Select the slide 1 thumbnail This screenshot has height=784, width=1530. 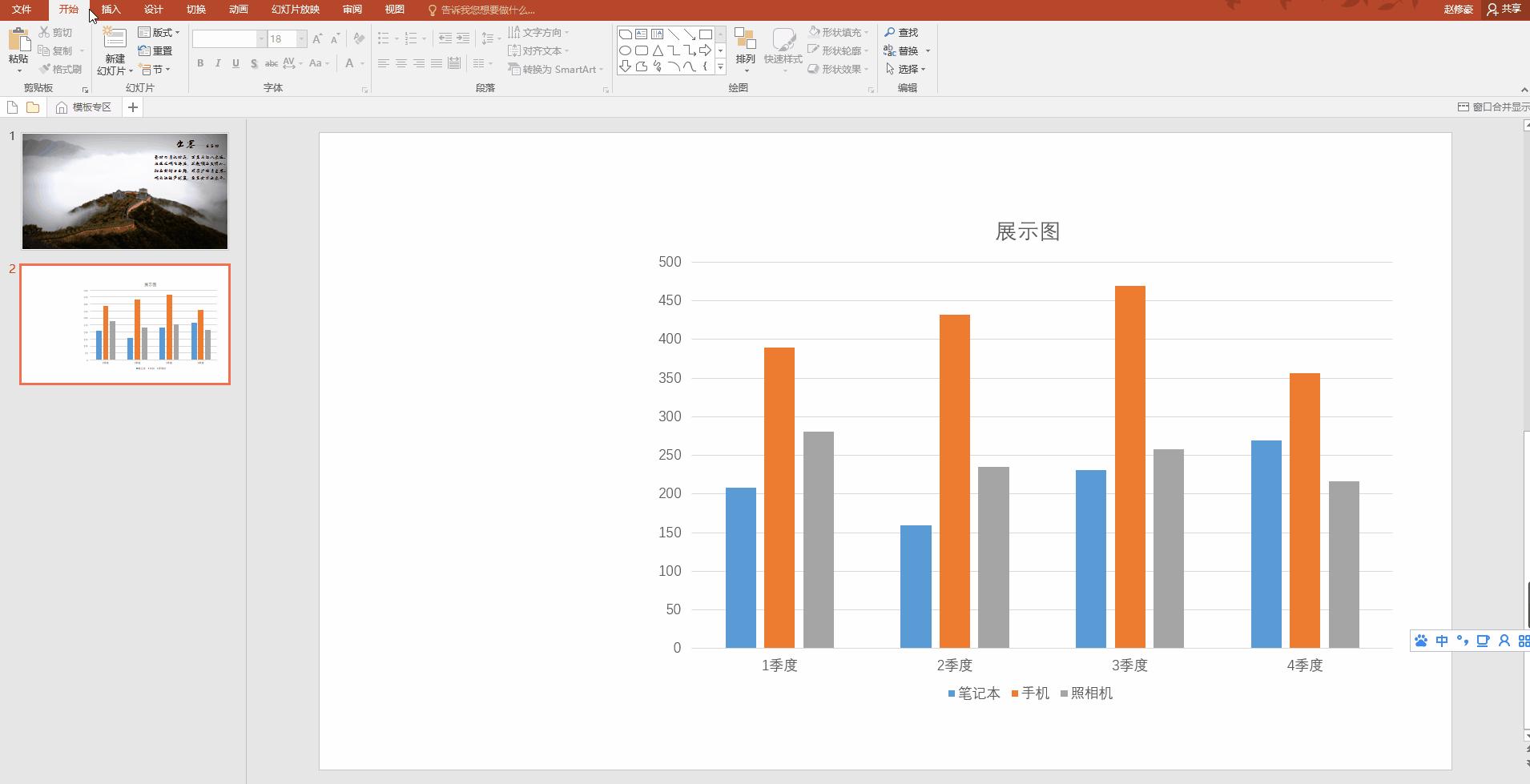[125, 191]
